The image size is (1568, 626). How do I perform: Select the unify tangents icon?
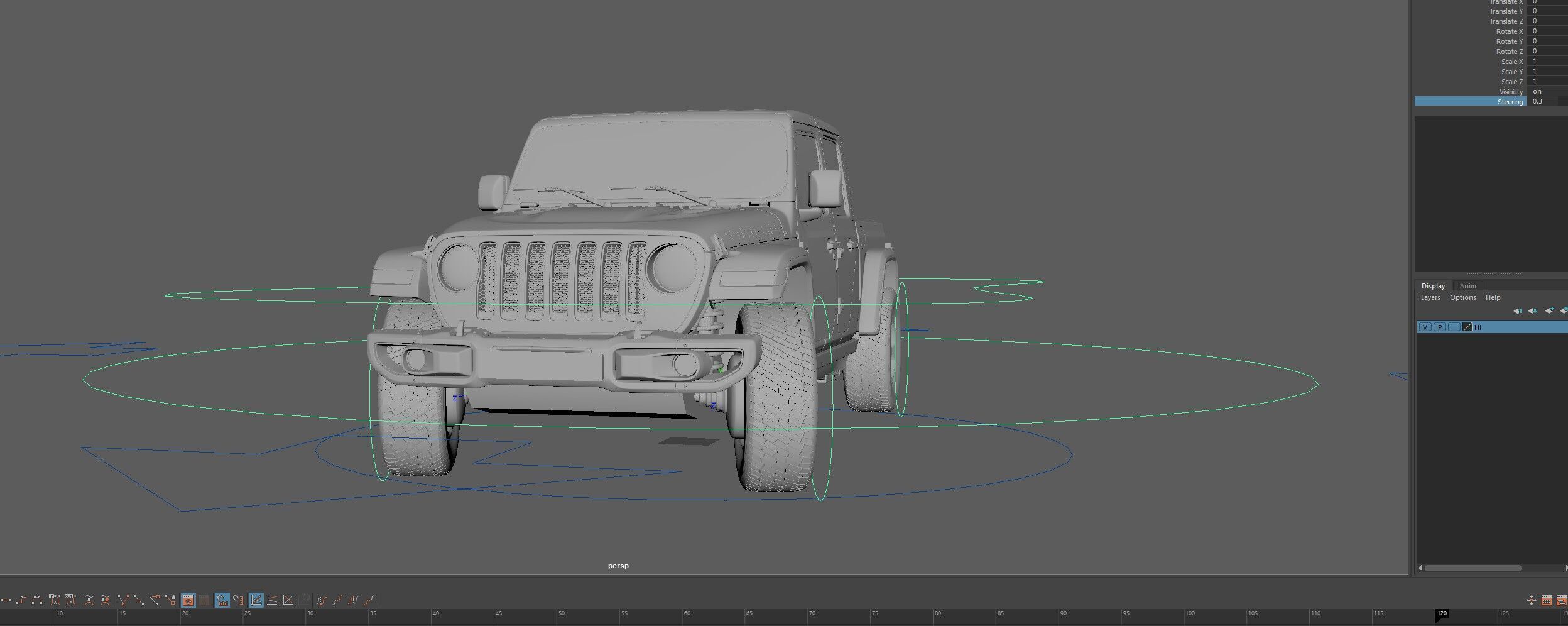pos(139,600)
